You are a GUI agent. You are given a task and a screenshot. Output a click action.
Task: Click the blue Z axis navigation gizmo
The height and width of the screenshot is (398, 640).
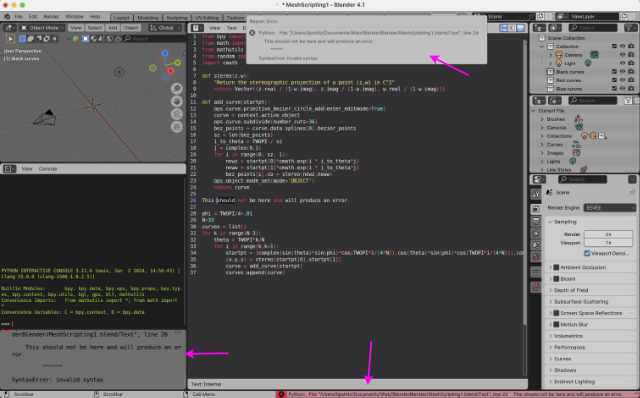pos(165,53)
